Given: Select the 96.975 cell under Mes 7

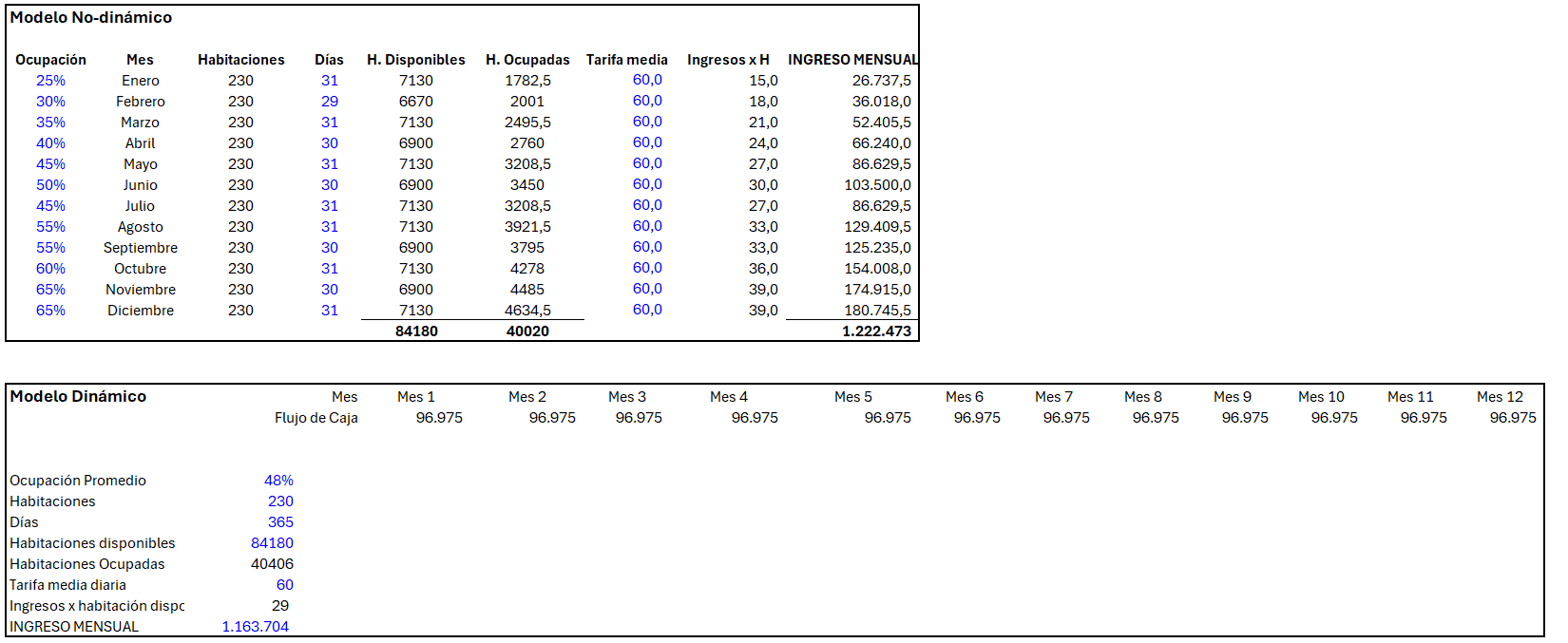Looking at the screenshot, I should (1066, 418).
